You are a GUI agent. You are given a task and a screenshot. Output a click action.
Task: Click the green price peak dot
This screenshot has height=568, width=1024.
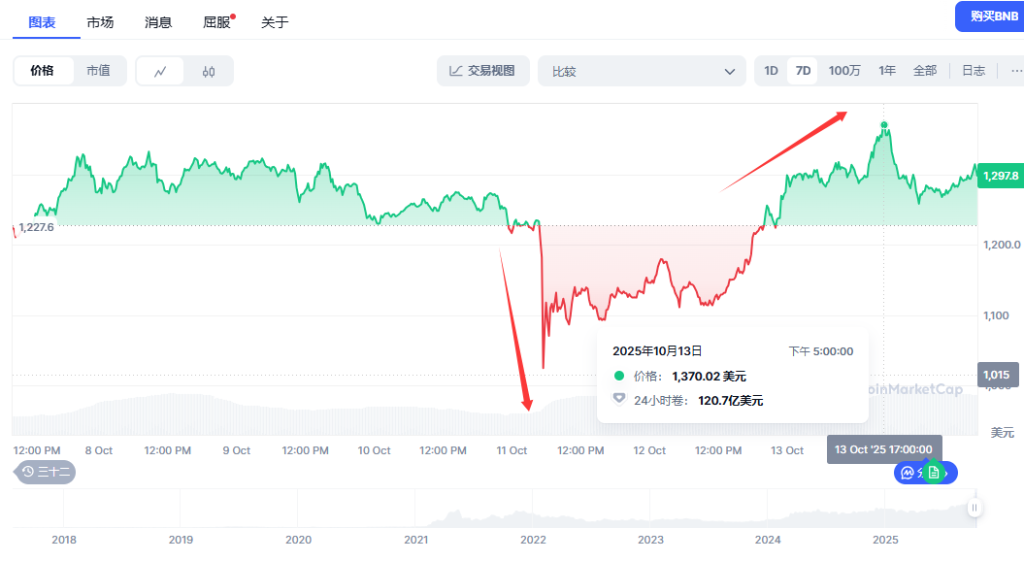click(884, 126)
